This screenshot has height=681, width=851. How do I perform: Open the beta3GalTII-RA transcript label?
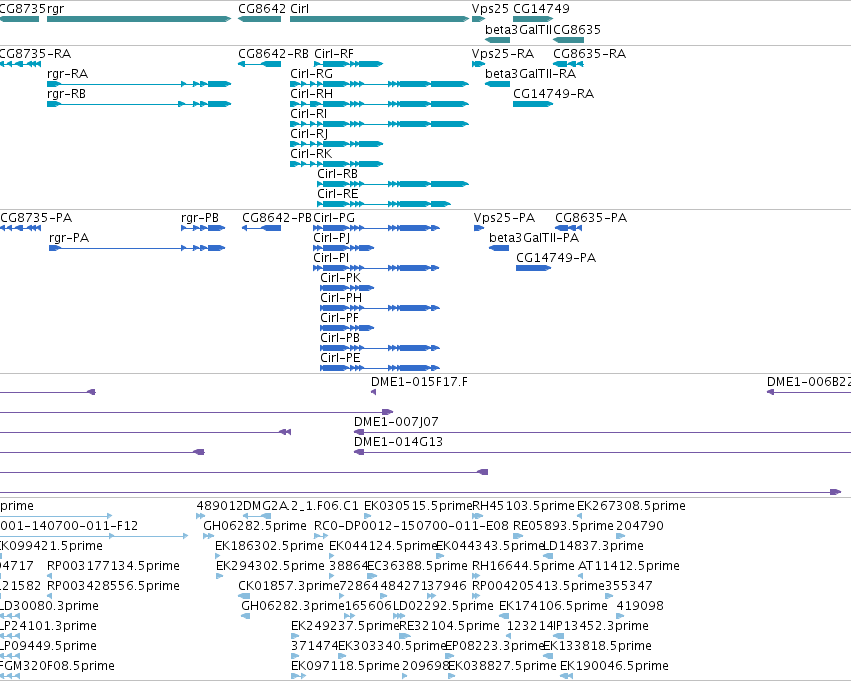click(530, 74)
